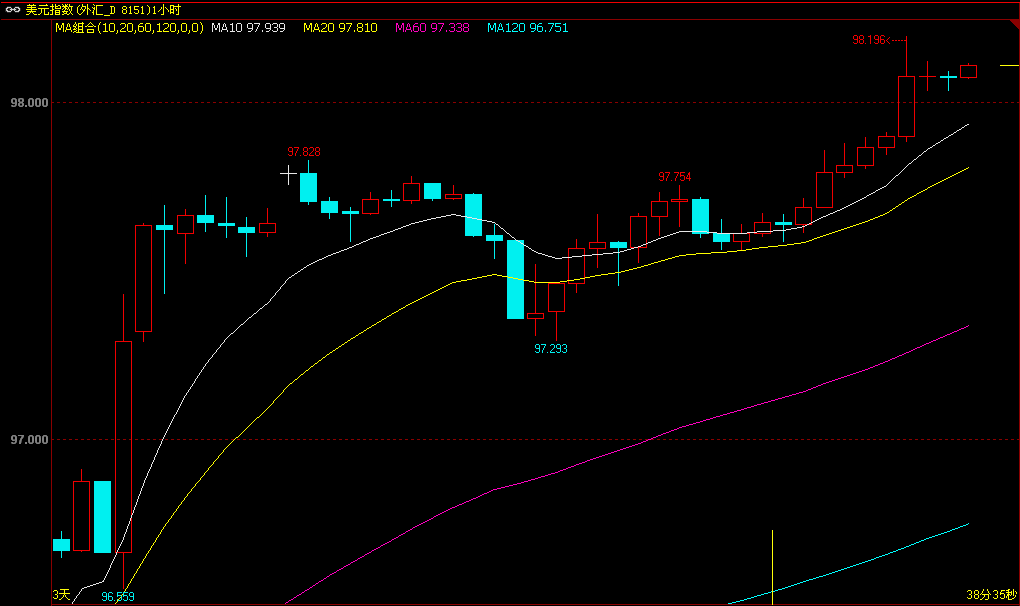Select the 美元指数(外汇_D 8151)1小时 chart title
1020x606 pixels.
coord(103,10)
